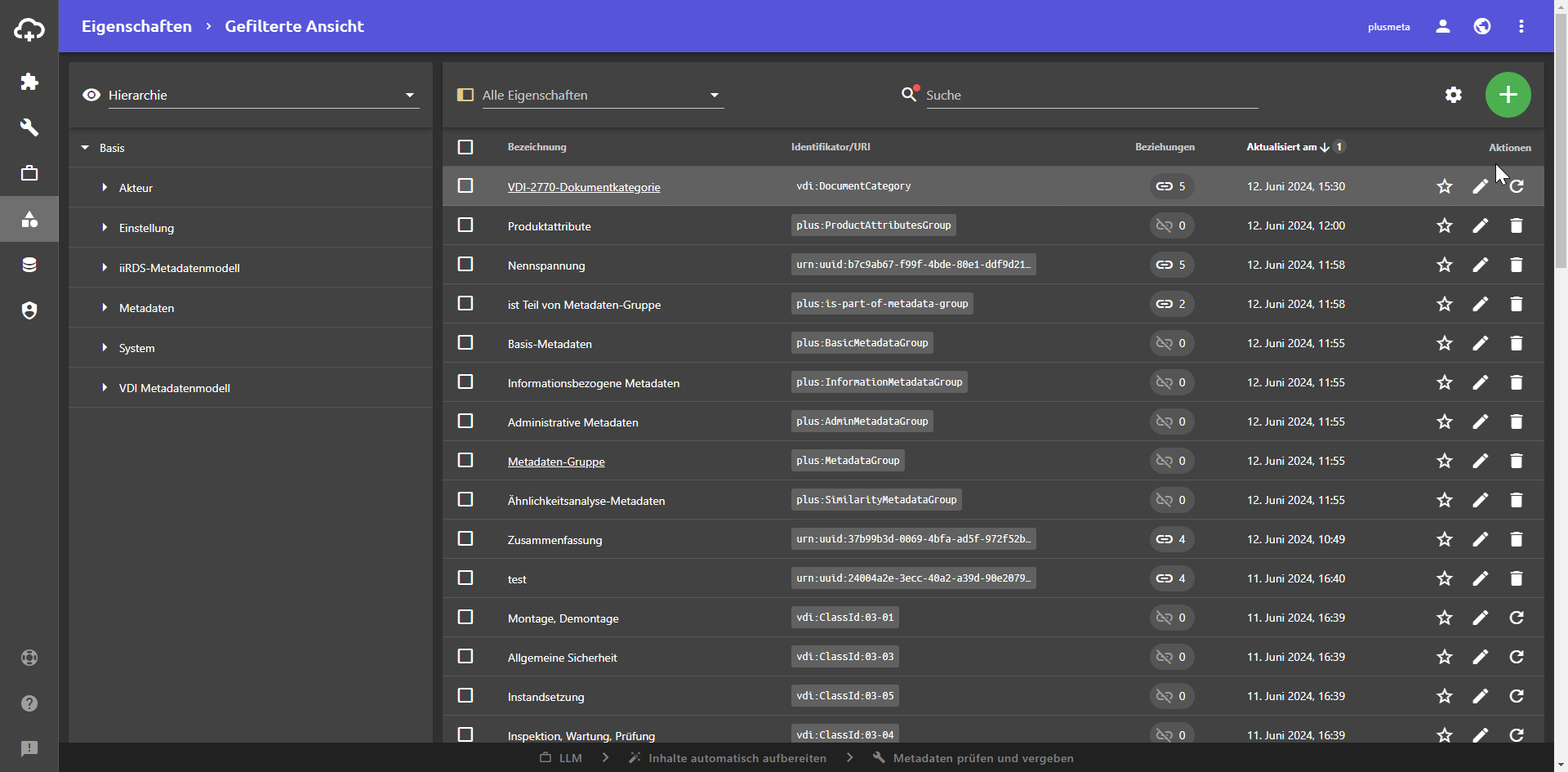Screen dimensions: 1568x772
Task: Click the plusmeta account name
Action: pyautogui.click(x=1389, y=27)
